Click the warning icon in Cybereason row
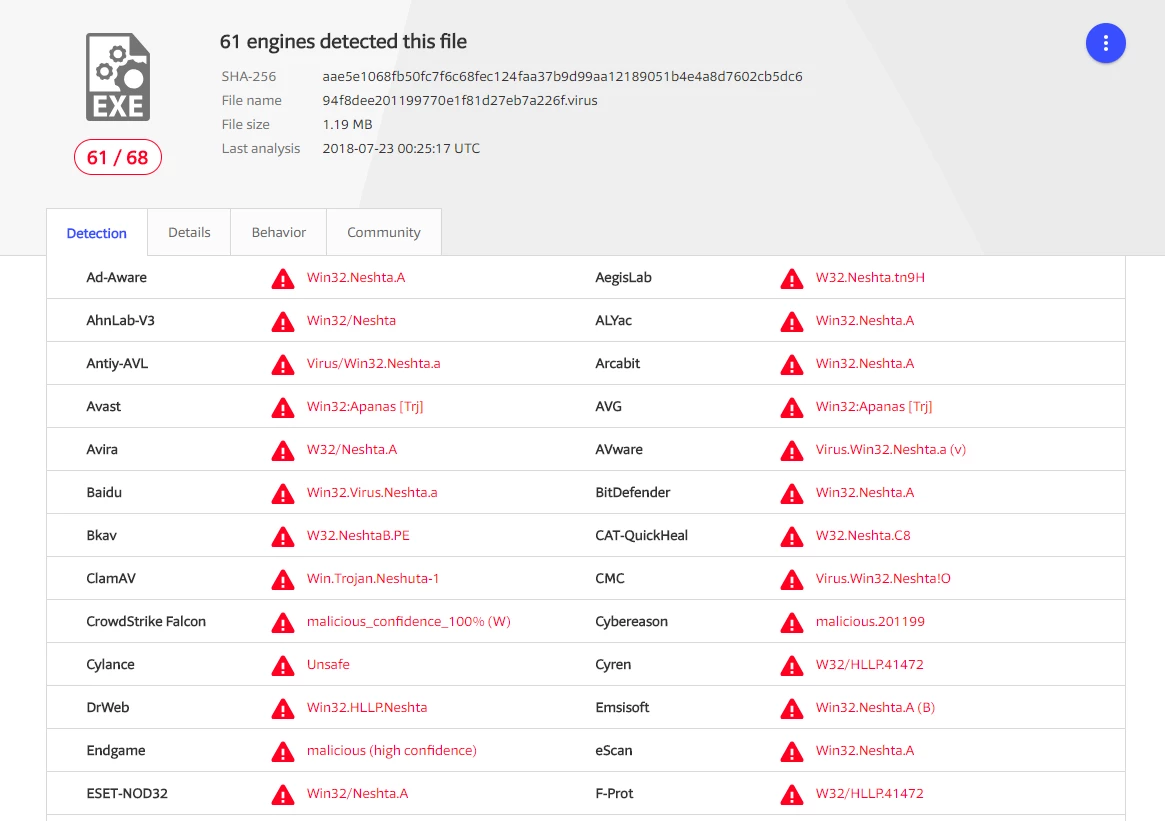The image size is (1165, 821). click(x=791, y=623)
